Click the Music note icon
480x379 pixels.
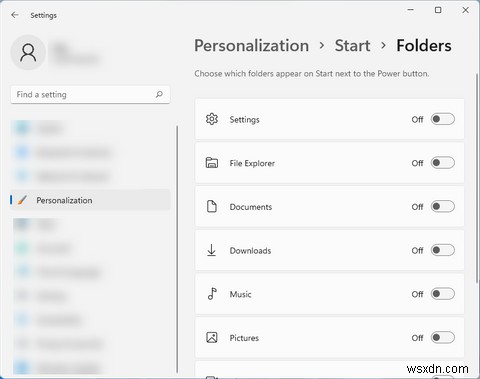pos(212,294)
